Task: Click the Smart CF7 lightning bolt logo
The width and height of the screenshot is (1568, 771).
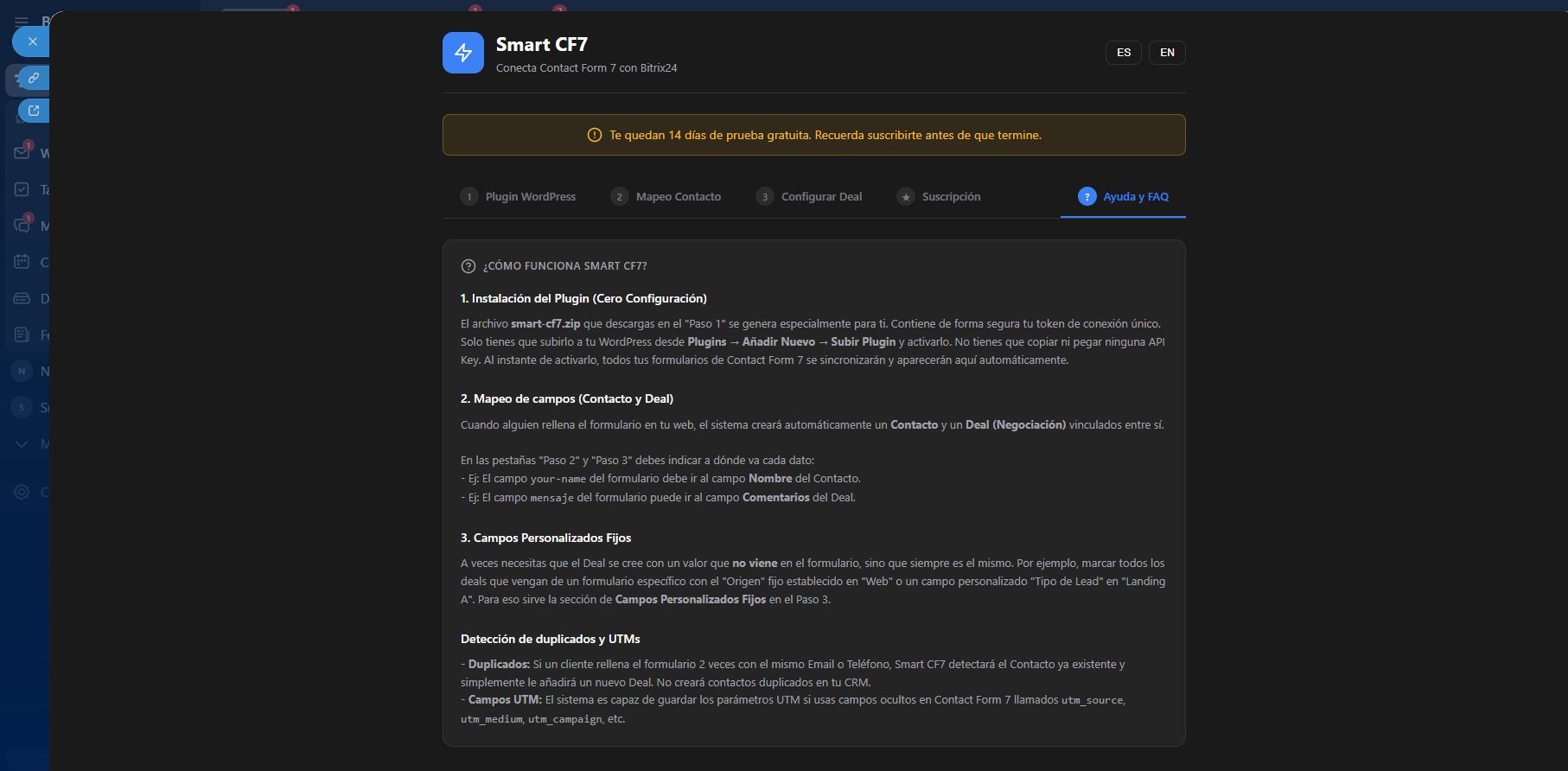Action: pyautogui.click(x=463, y=53)
